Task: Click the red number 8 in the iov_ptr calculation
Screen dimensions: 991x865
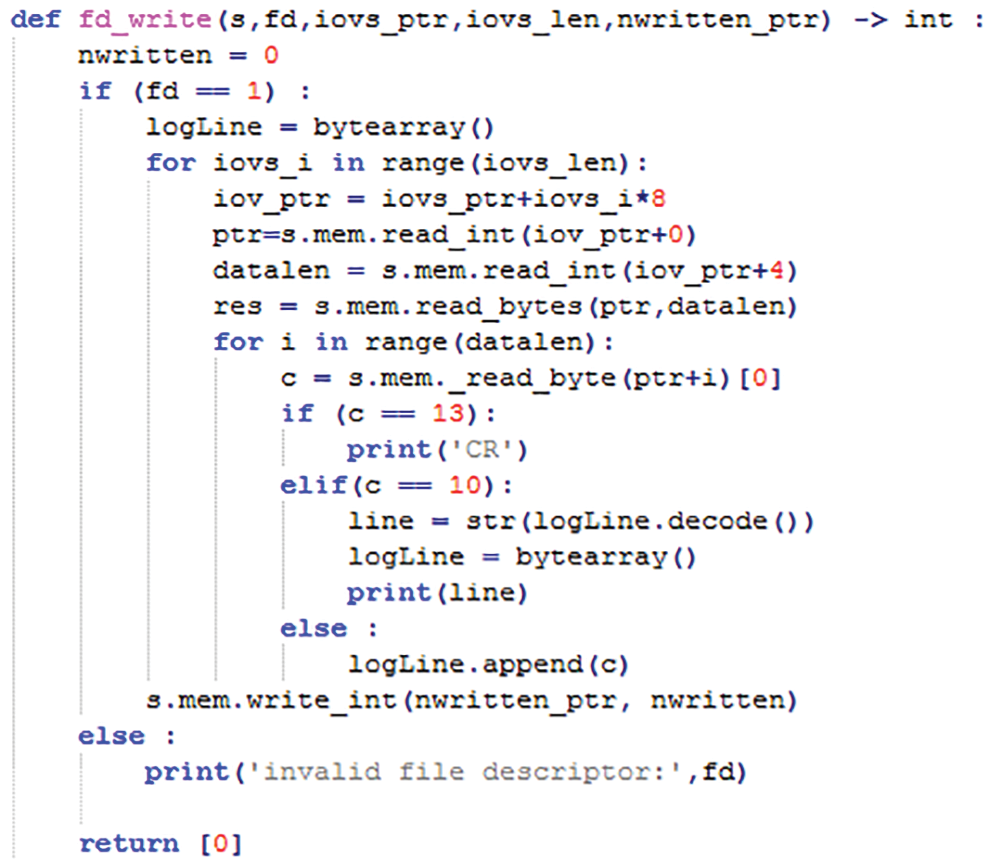Action: tap(657, 199)
